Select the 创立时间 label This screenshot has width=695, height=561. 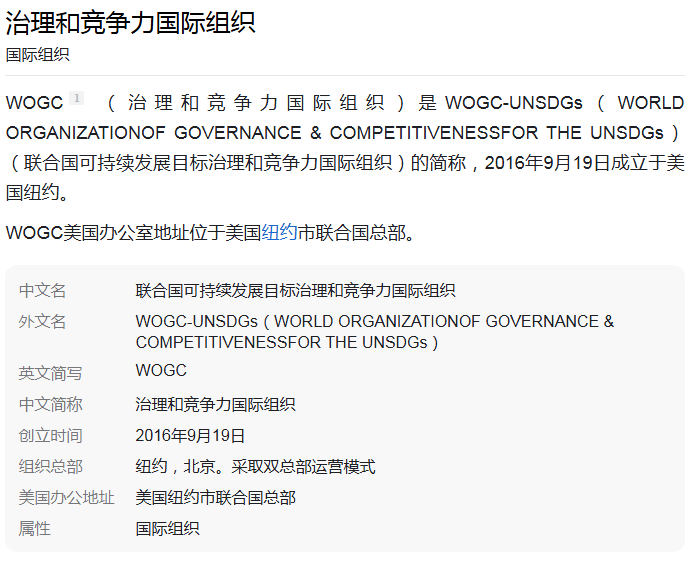click(x=50, y=436)
